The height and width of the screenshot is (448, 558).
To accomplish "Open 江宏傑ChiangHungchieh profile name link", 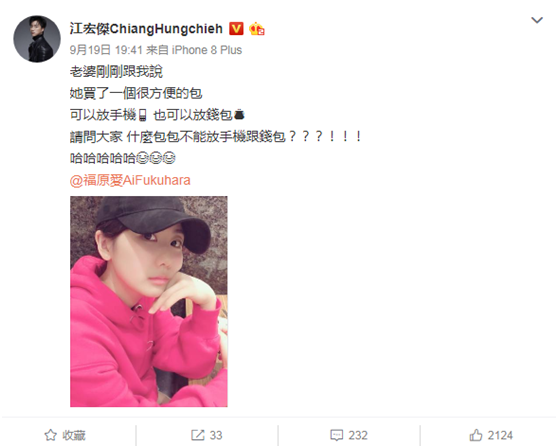I will 146,29.
